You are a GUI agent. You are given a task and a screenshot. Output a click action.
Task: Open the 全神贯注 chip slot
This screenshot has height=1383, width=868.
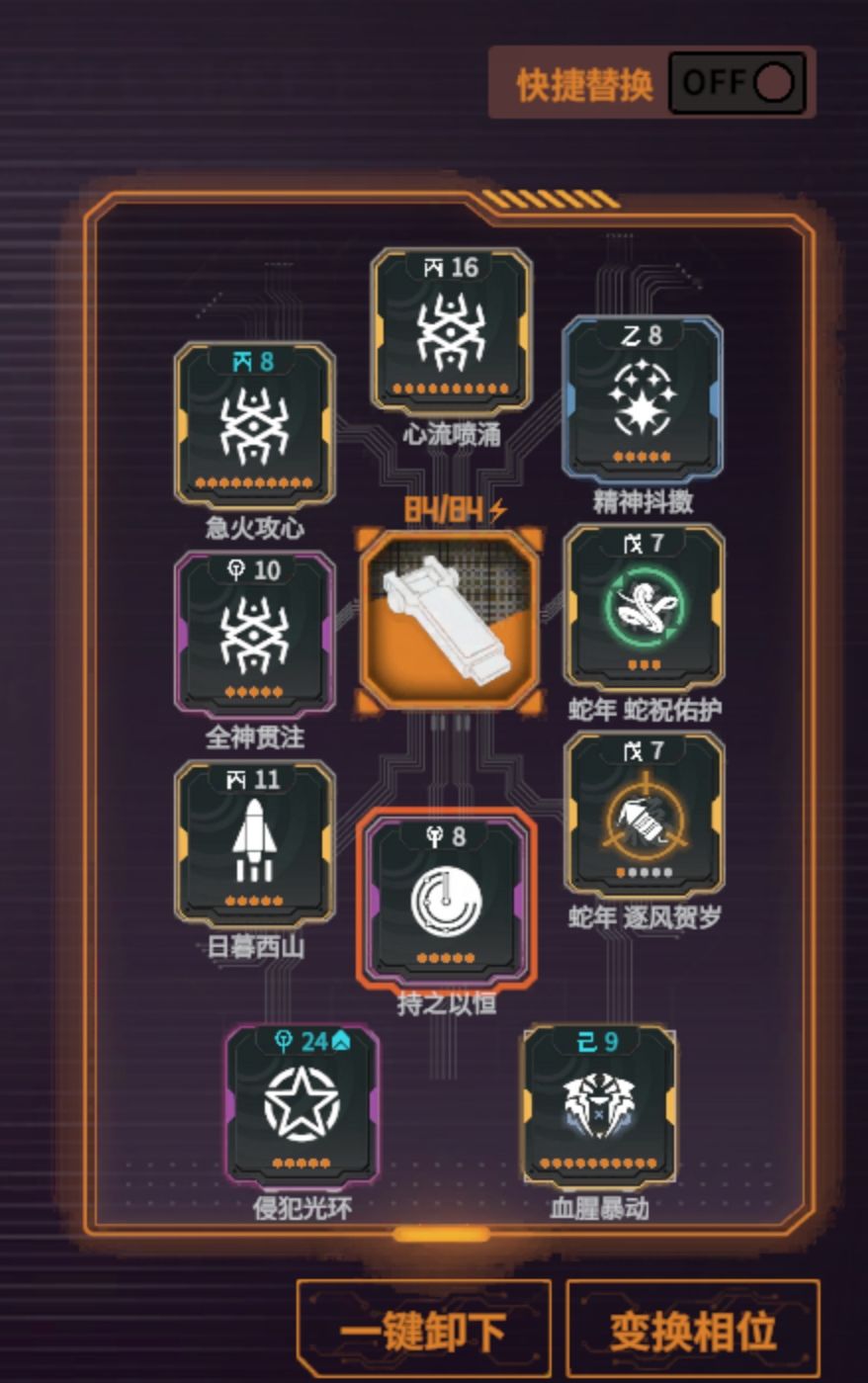click(255, 634)
